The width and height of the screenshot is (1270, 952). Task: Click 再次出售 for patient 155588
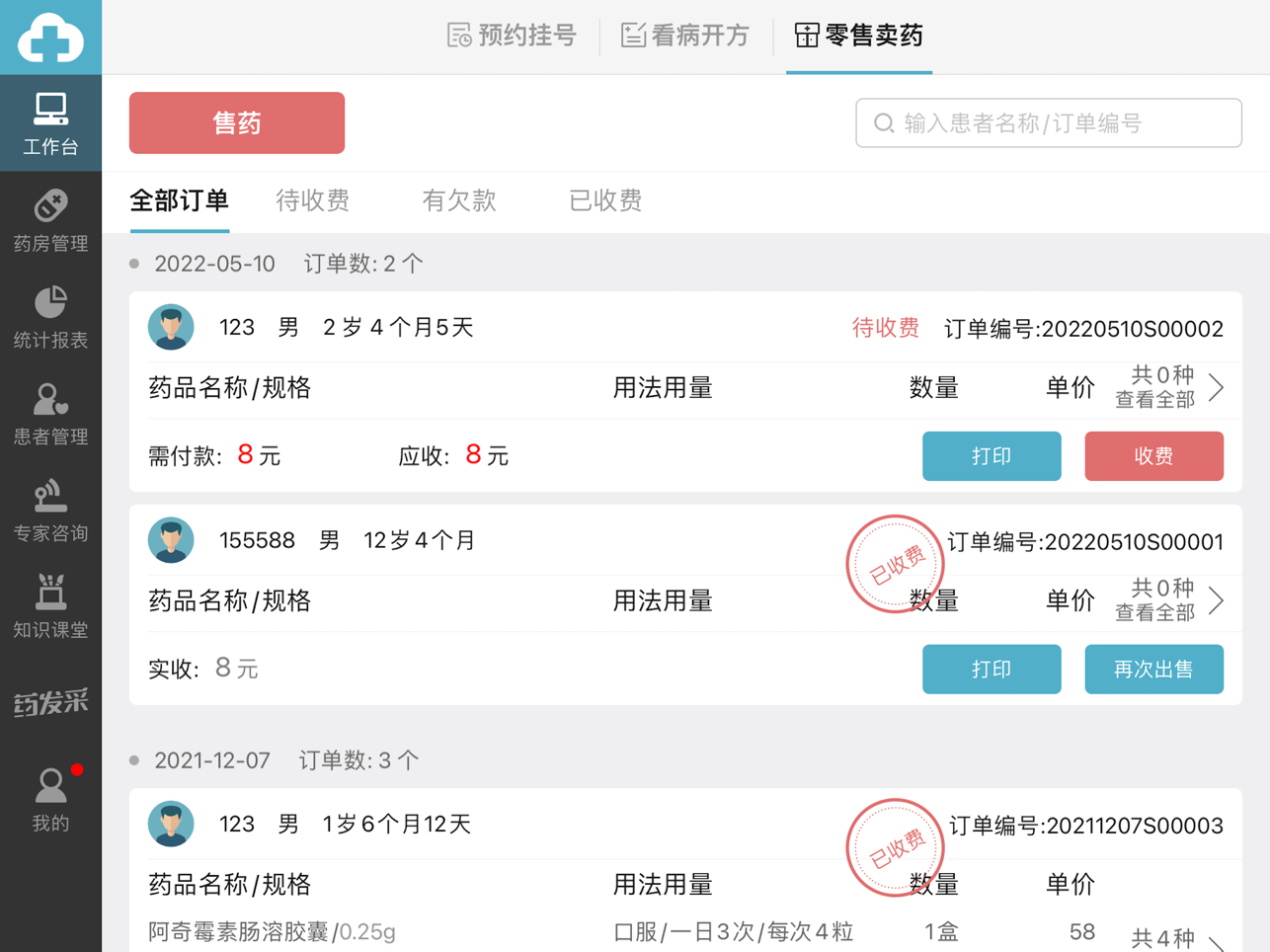(1153, 670)
